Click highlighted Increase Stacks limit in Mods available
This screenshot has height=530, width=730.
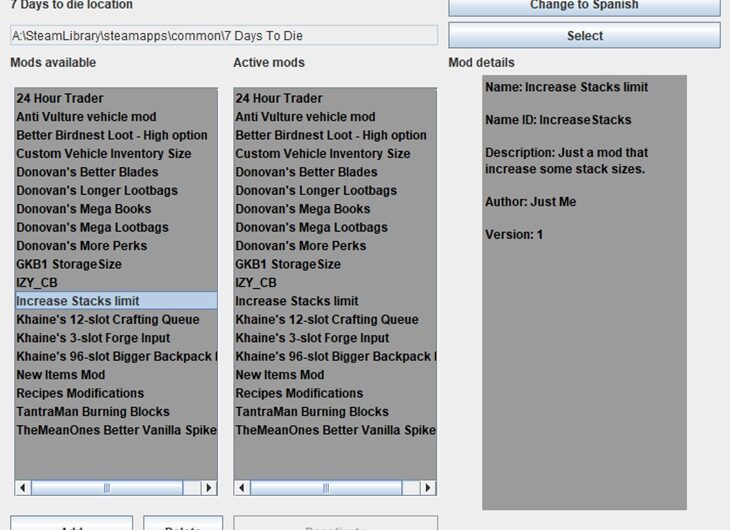click(x=116, y=301)
